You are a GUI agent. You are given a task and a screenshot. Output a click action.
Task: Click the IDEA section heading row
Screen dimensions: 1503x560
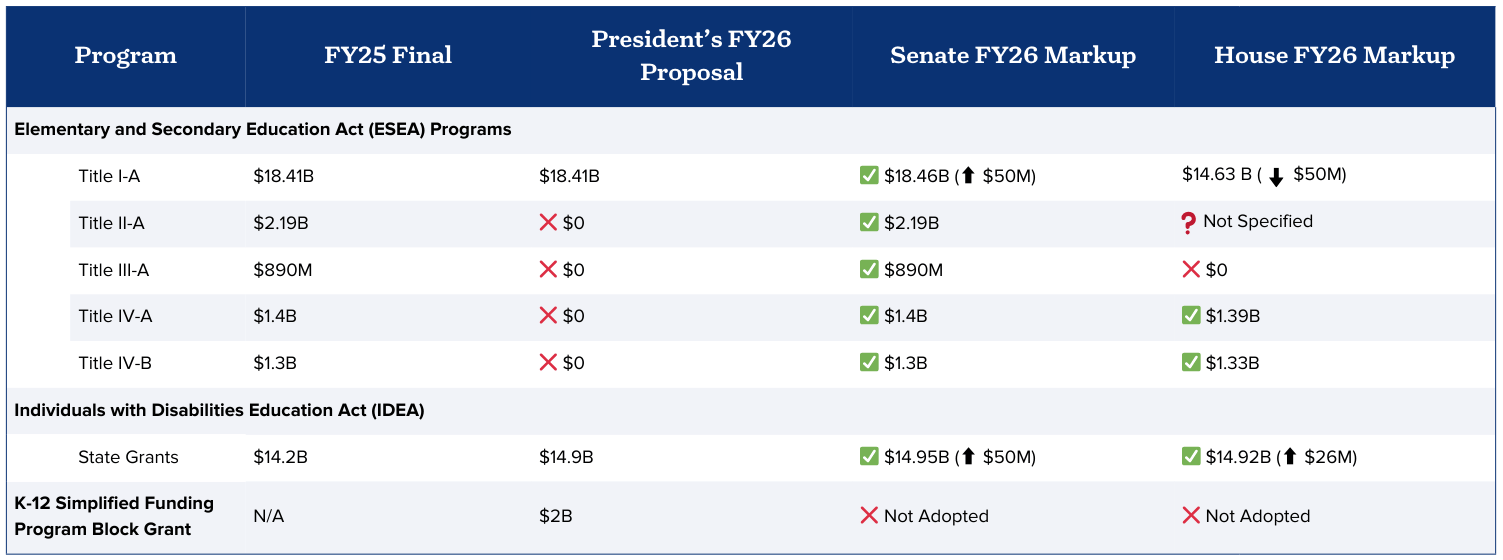pos(219,410)
